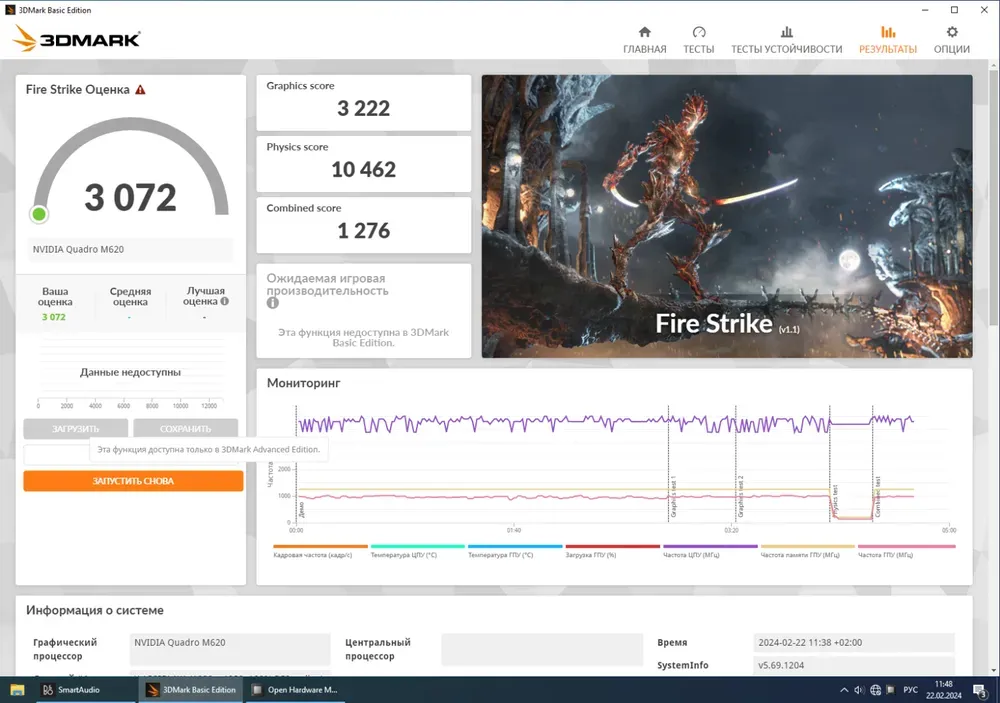
Task: Click the ЗАГРУЗИТЬ button
Action: (x=75, y=429)
